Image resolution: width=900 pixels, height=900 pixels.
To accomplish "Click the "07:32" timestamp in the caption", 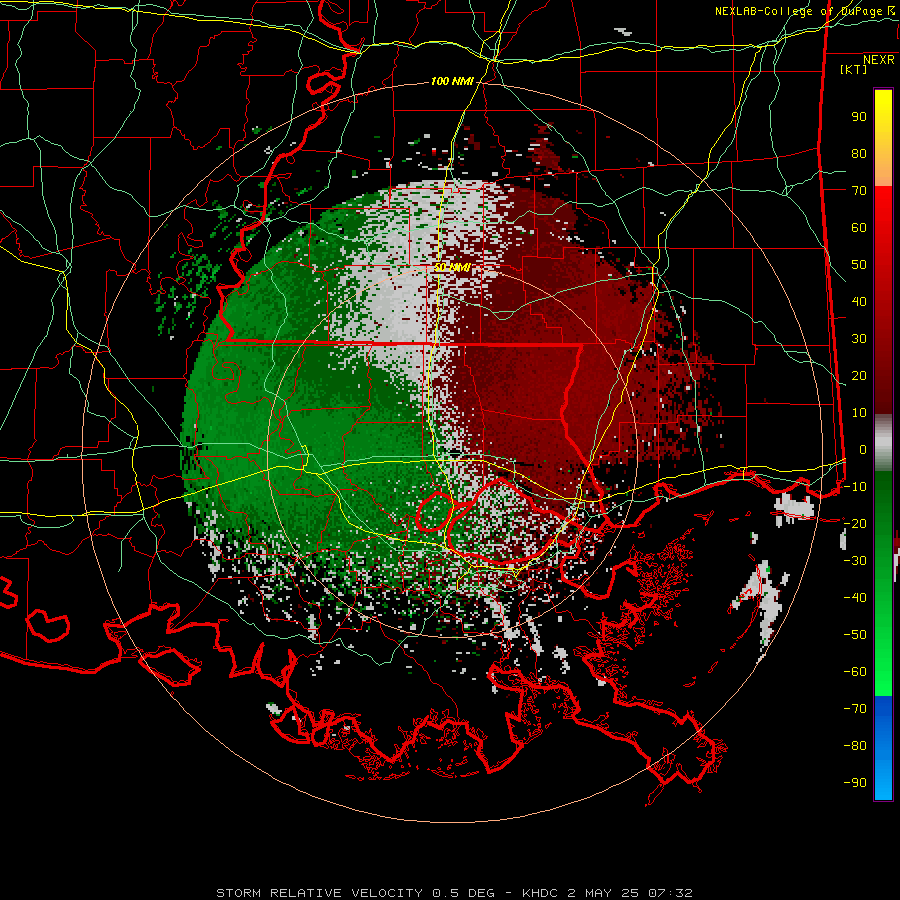I will (670, 893).
